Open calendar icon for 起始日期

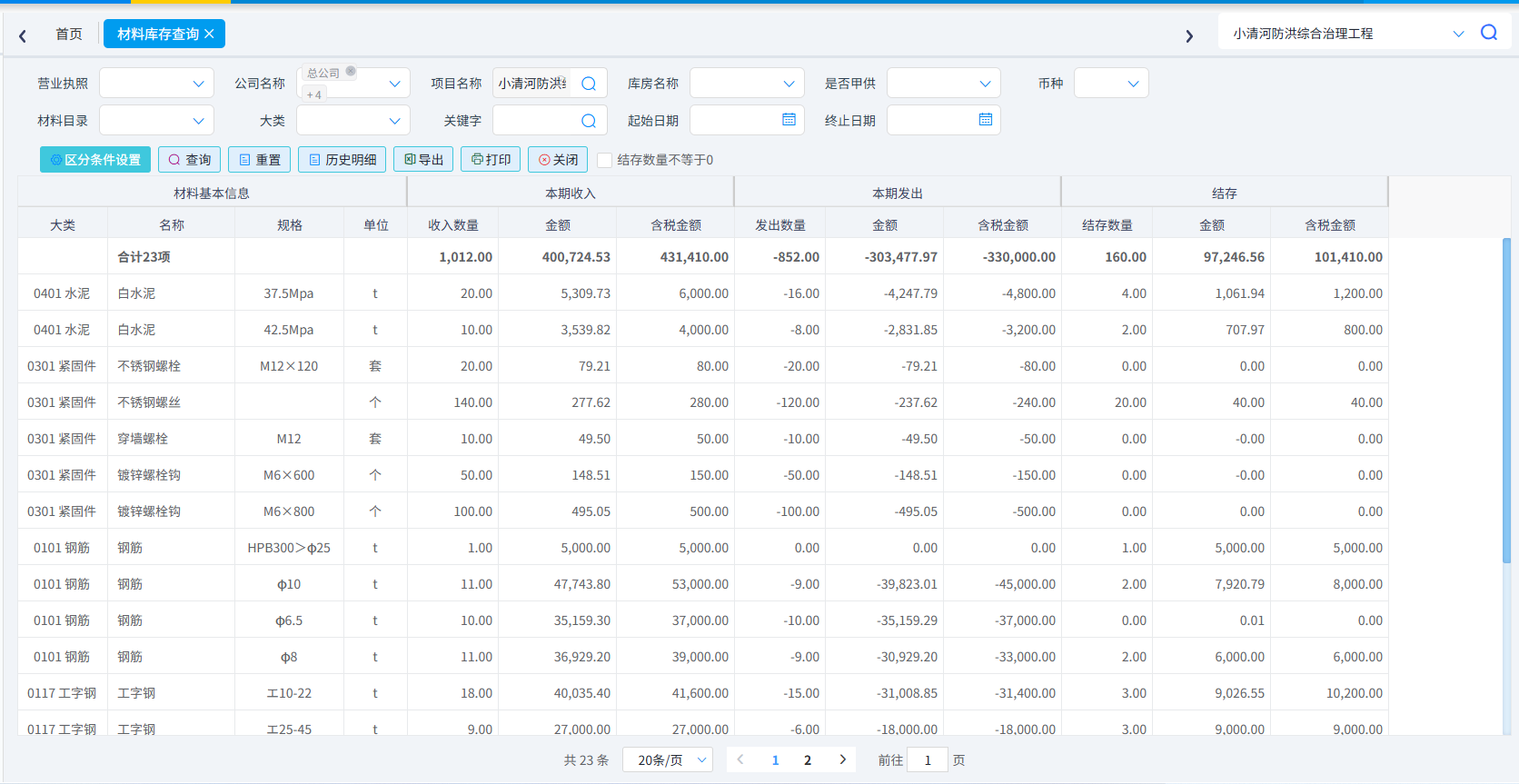789,120
